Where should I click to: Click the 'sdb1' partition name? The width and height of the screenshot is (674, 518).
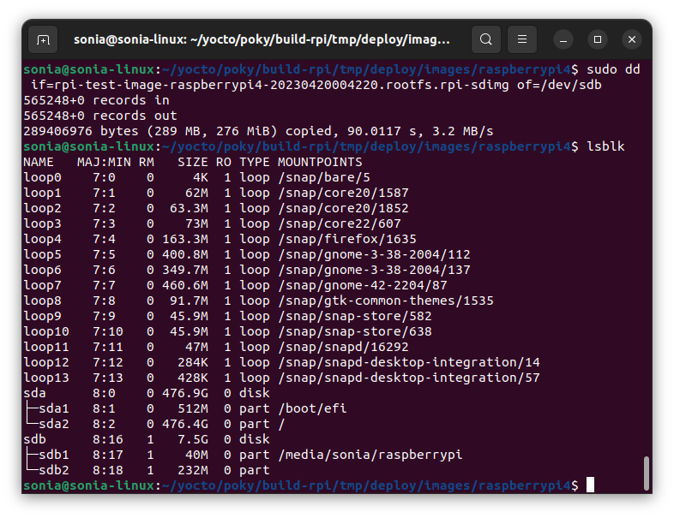click(54, 455)
